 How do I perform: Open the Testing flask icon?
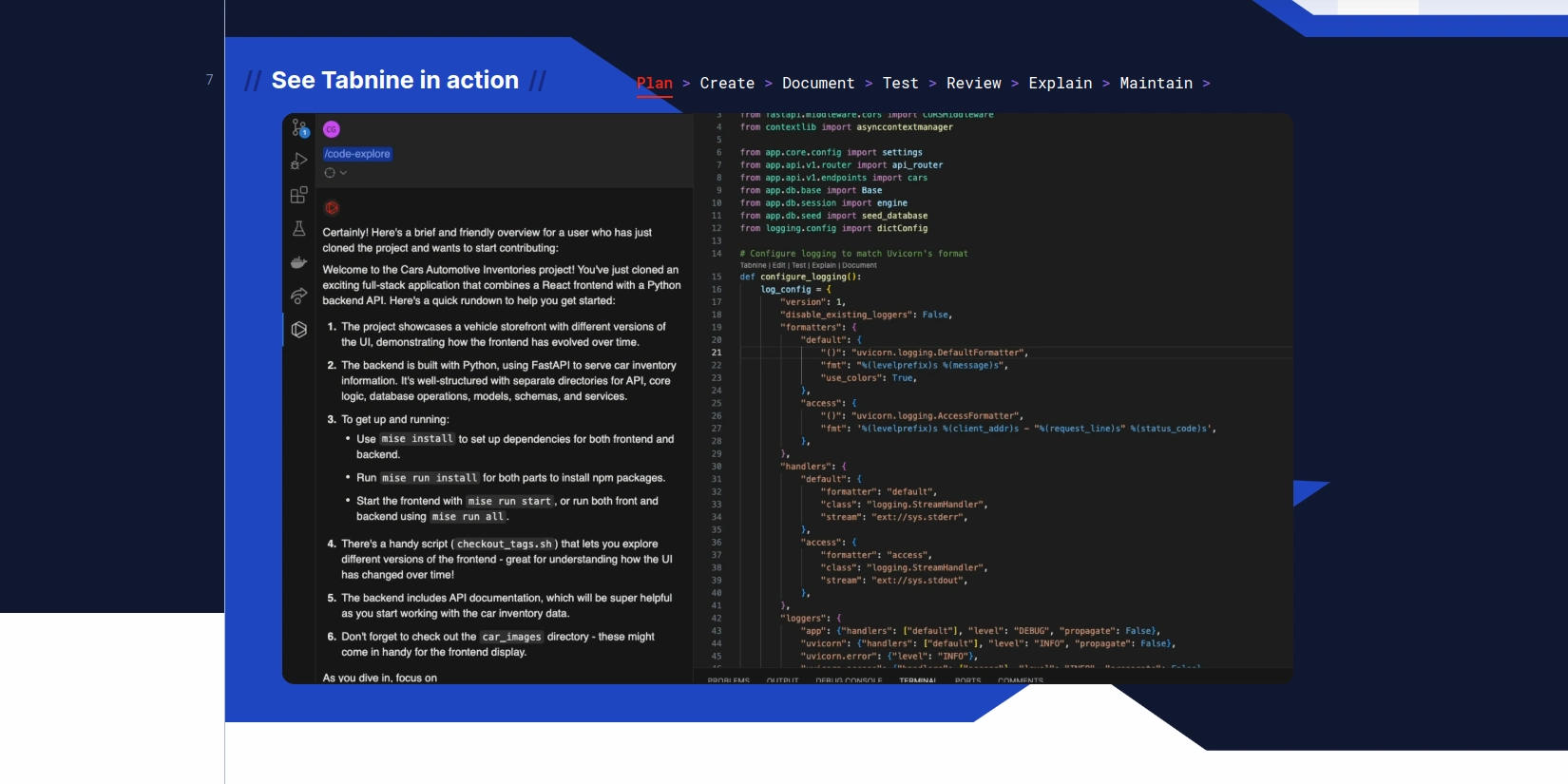click(299, 229)
